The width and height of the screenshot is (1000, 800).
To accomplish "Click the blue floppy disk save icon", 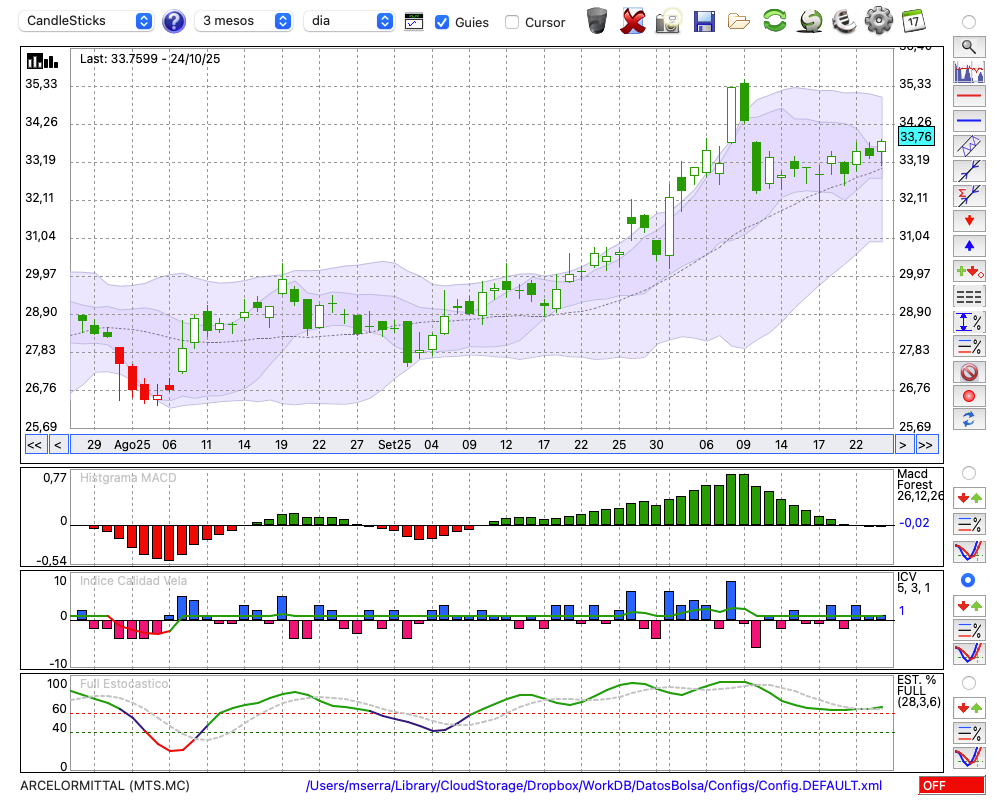I will coord(704,21).
